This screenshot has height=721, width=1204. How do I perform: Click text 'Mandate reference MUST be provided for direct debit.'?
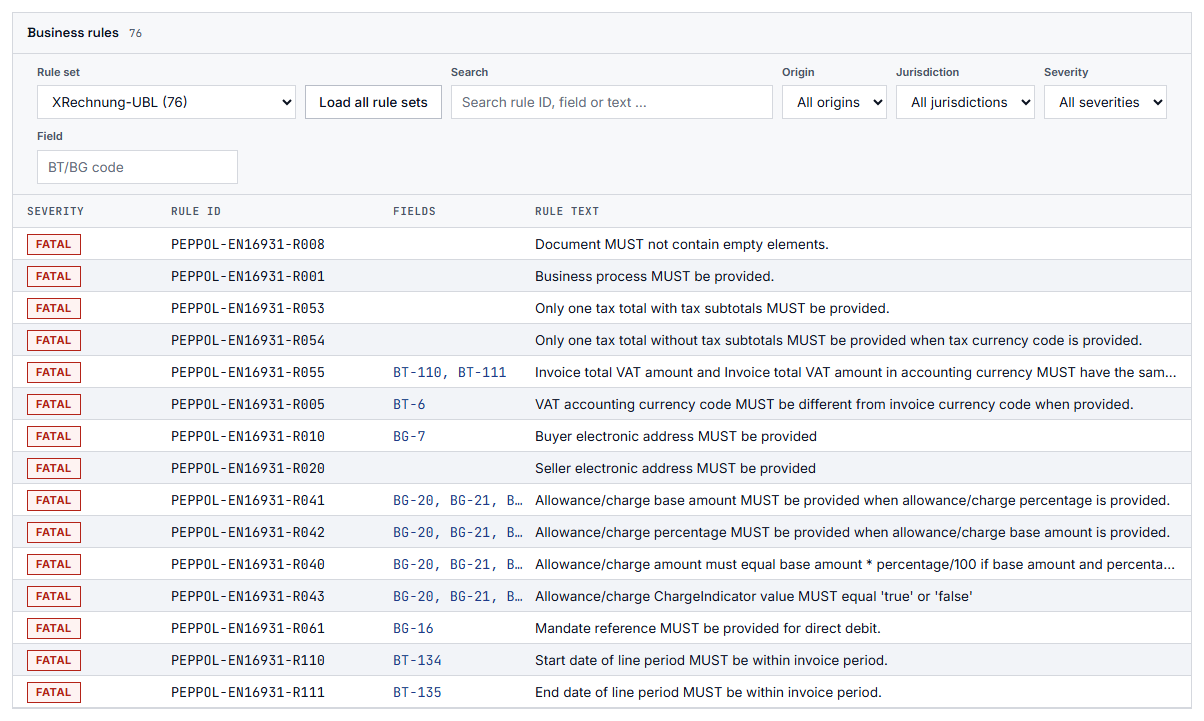pyautogui.click(x=708, y=628)
